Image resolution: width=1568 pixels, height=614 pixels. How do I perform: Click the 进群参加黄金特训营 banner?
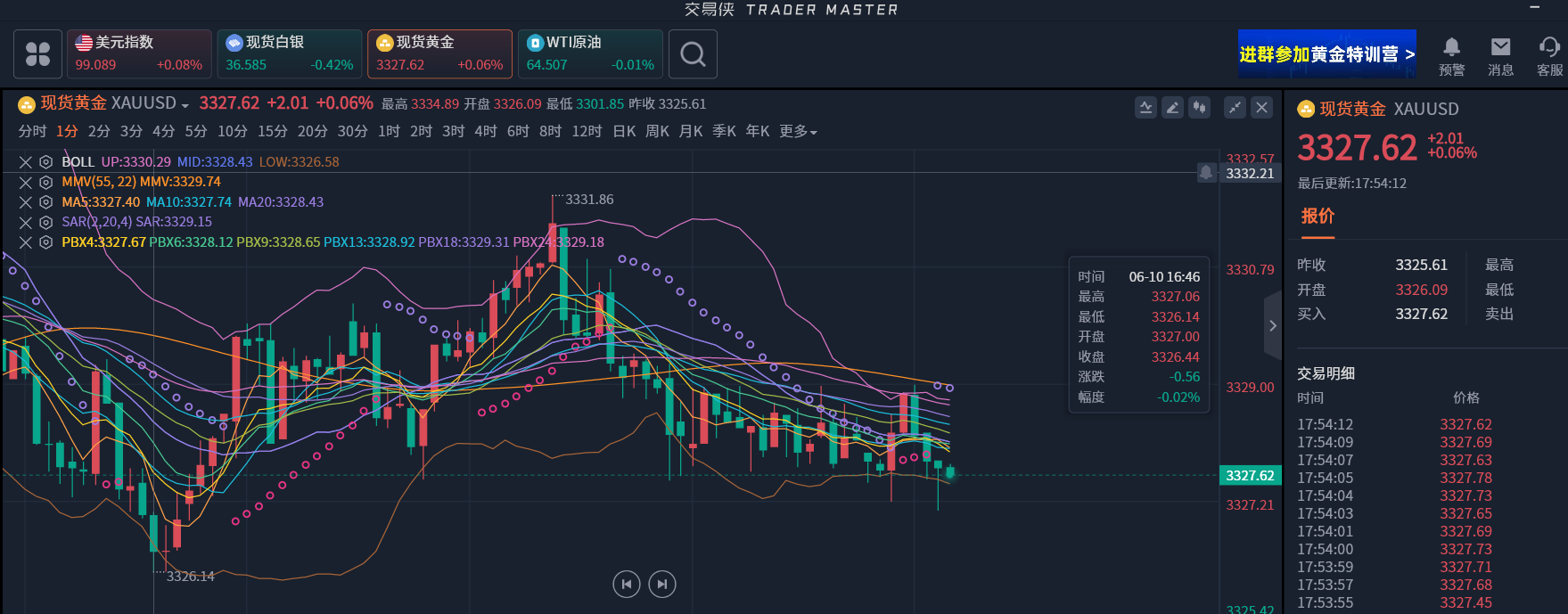(1326, 54)
